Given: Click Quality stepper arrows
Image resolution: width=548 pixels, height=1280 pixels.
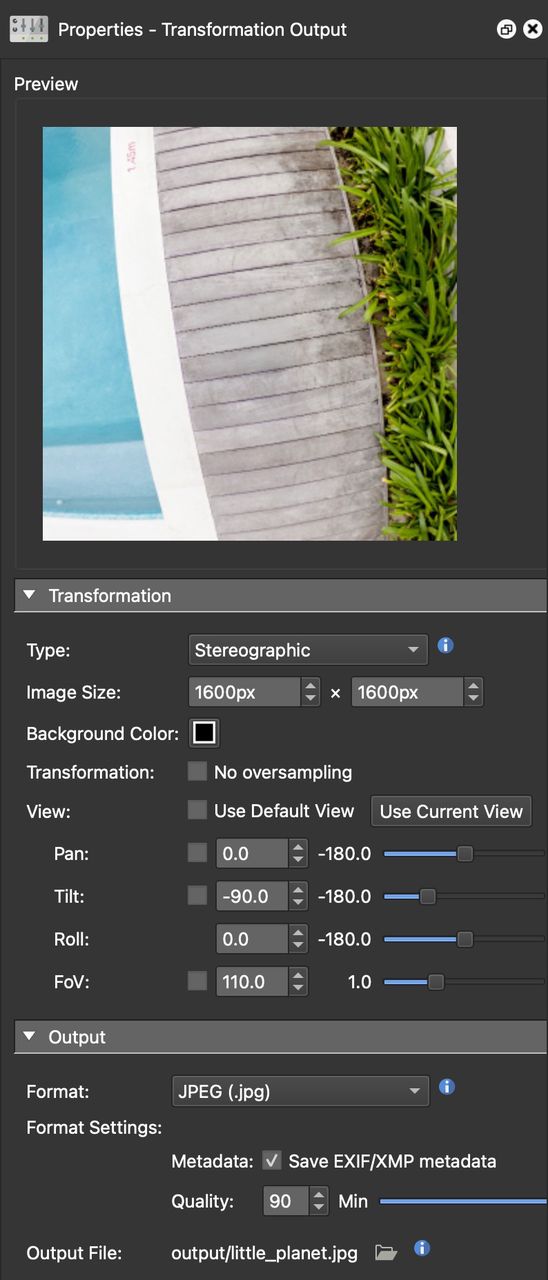Looking at the screenshot, I should pos(319,1201).
